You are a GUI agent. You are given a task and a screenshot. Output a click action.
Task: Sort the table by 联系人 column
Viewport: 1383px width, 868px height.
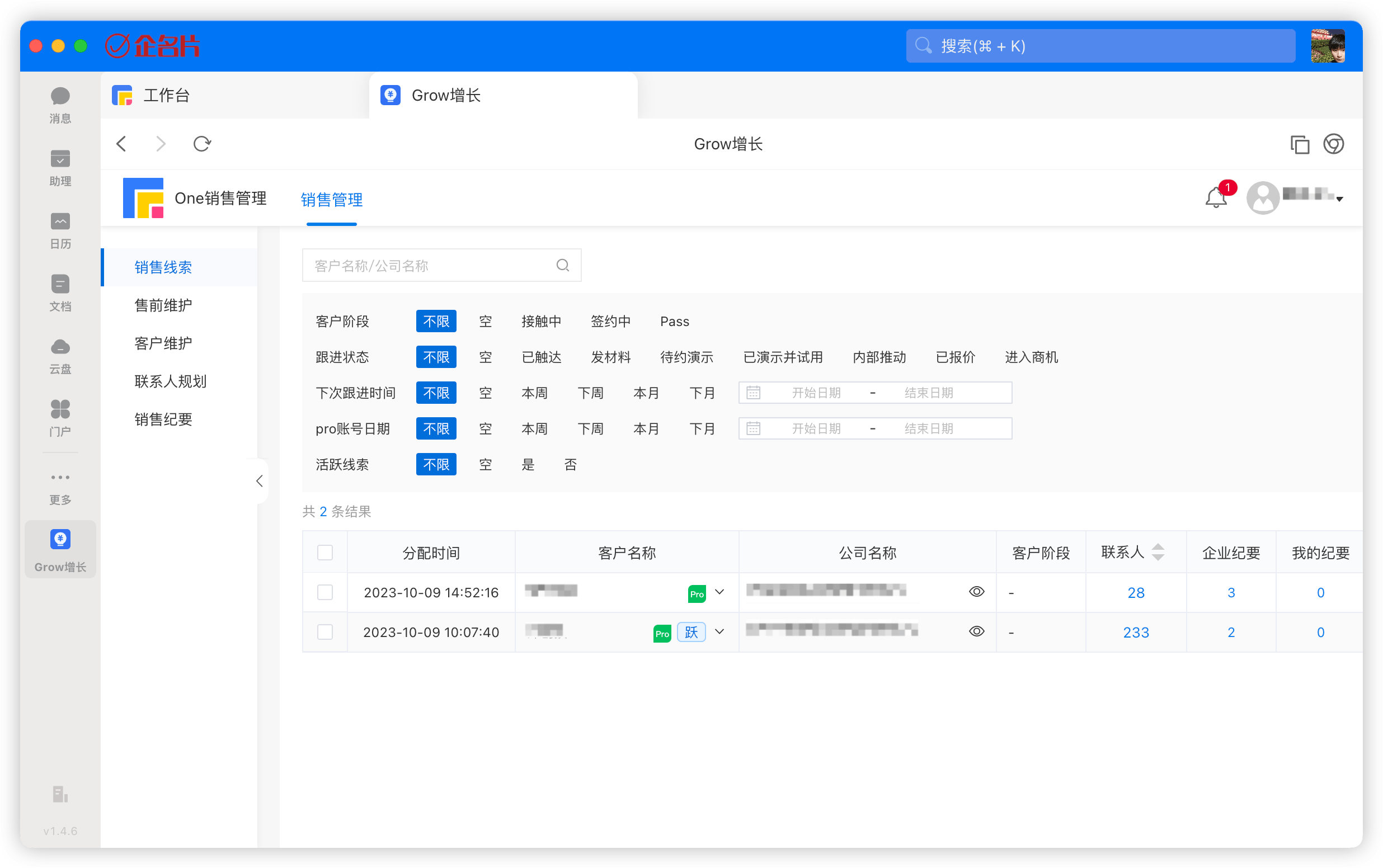[x=1158, y=551]
